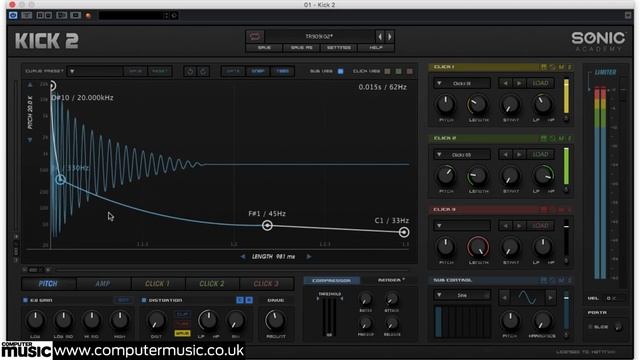Viewport: 640px width, 360px height.
Task: Toggle the first Click View checkbox
Action: pyautogui.click(x=387, y=71)
